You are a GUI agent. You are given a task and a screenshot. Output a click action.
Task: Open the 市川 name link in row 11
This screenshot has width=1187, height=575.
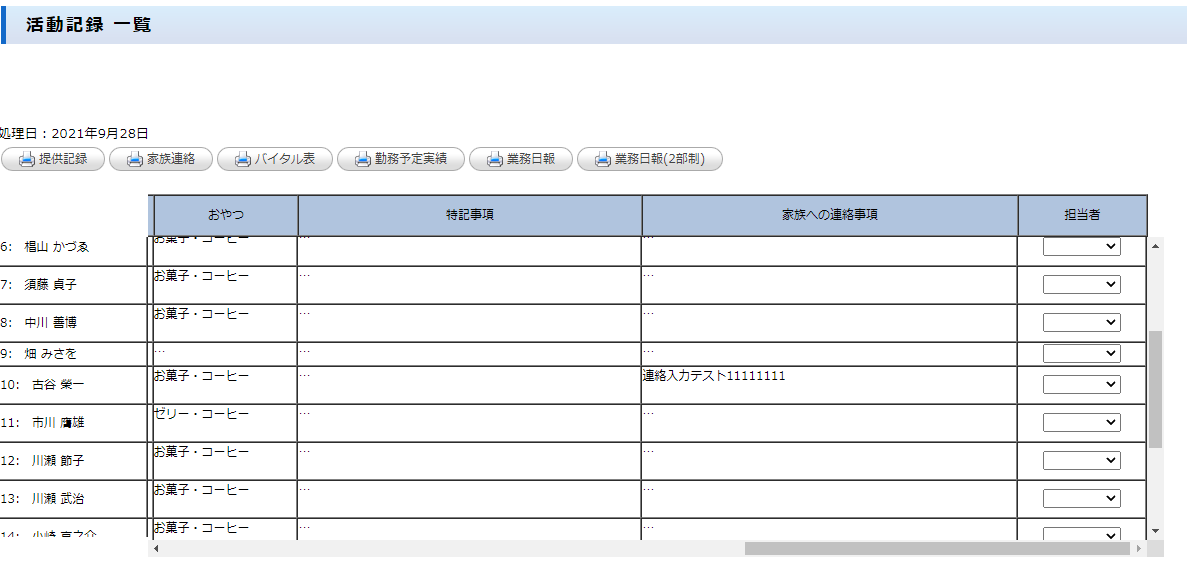click(x=44, y=423)
